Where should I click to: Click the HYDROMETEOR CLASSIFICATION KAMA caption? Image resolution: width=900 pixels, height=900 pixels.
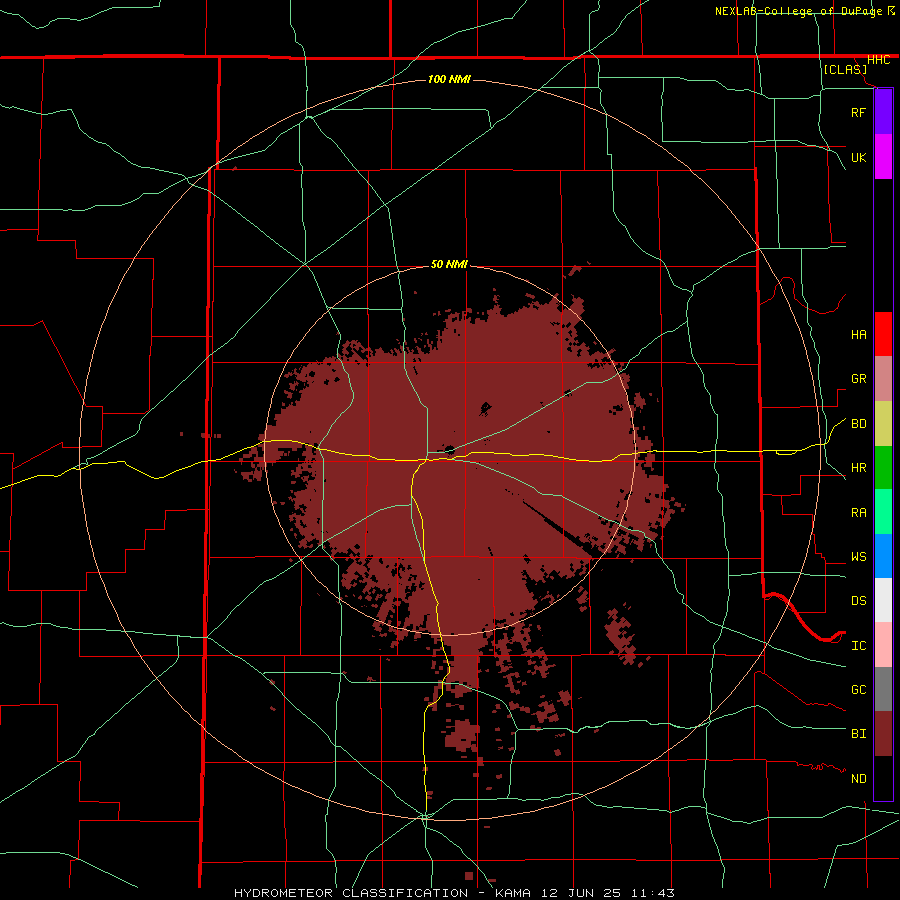pos(454,893)
